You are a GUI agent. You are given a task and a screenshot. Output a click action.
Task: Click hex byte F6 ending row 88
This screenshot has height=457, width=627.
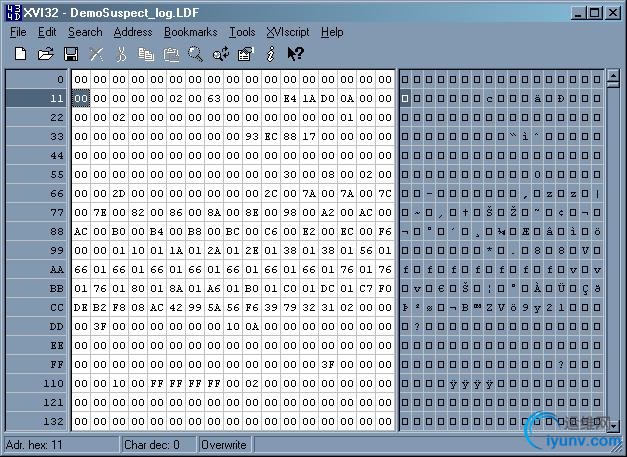(385, 231)
